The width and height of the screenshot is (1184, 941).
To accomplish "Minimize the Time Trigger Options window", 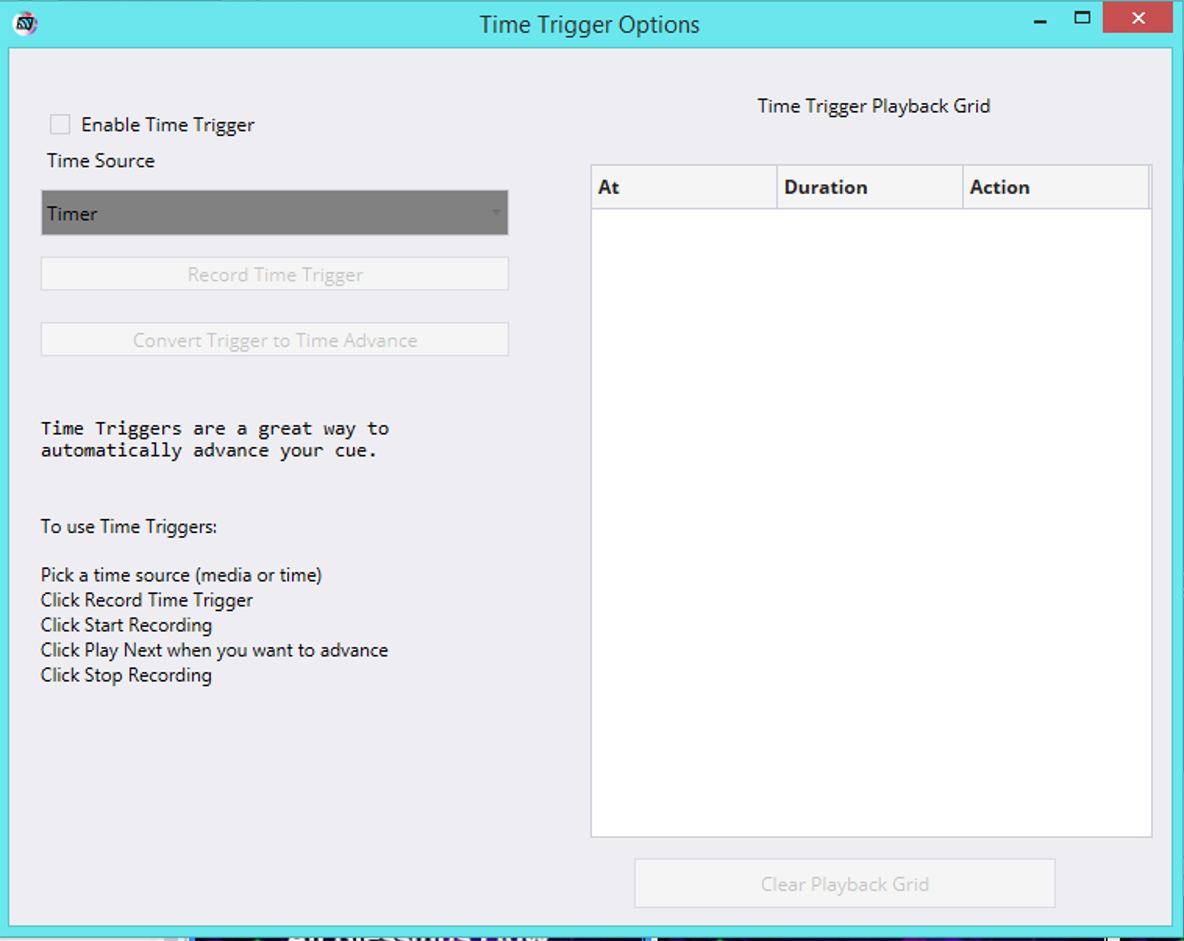I will [1040, 20].
